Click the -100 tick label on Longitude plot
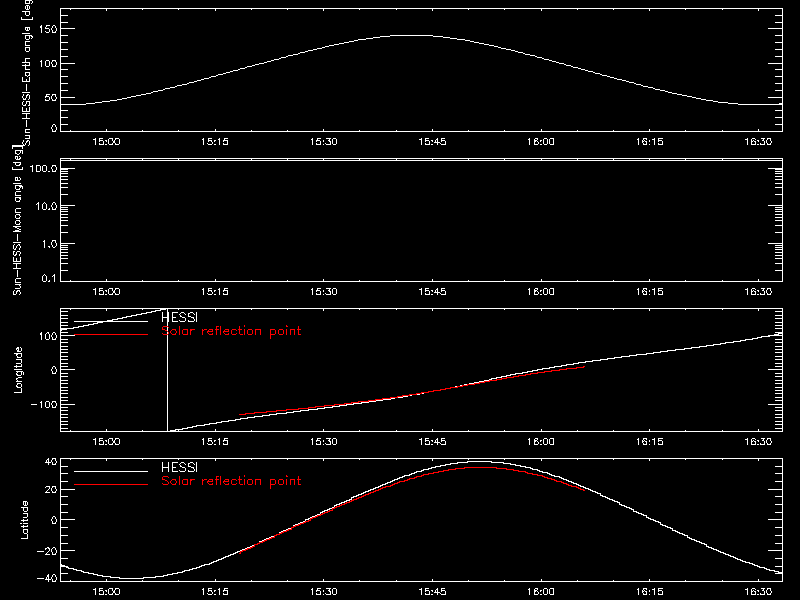The height and width of the screenshot is (600, 800). click(44, 405)
